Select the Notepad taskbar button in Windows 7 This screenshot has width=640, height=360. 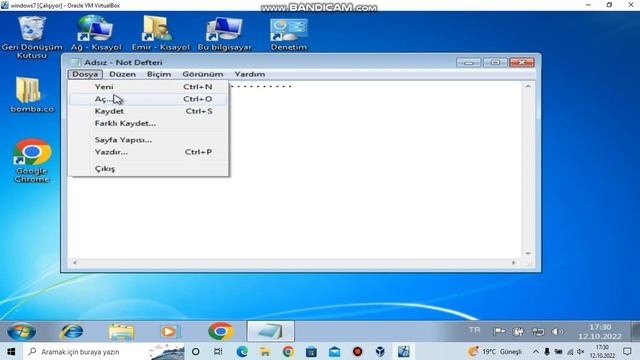(x=270, y=331)
